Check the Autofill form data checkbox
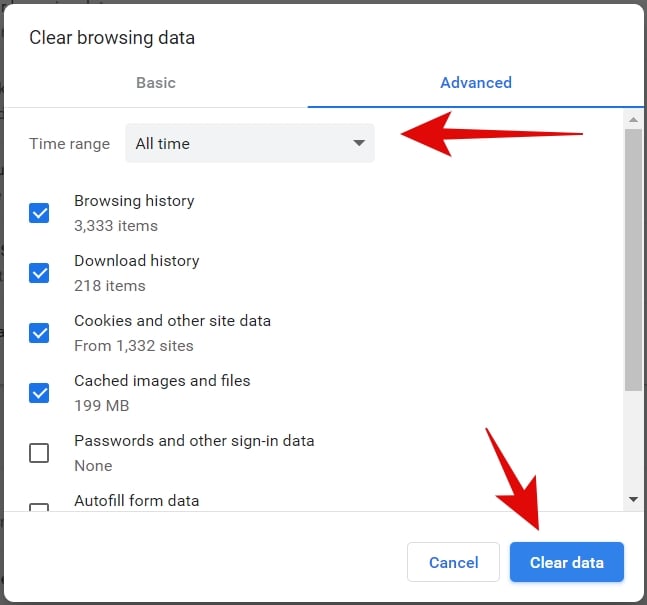Image resolution: width=647 pixels, height=605 pixels. pos(39,507)
